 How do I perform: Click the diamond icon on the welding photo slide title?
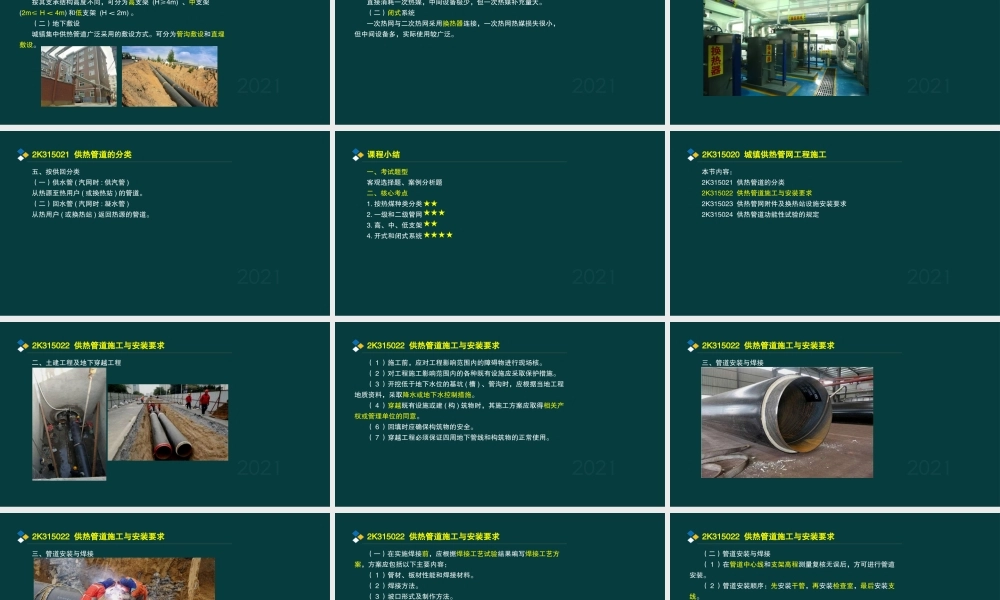[x=23, y=536]
